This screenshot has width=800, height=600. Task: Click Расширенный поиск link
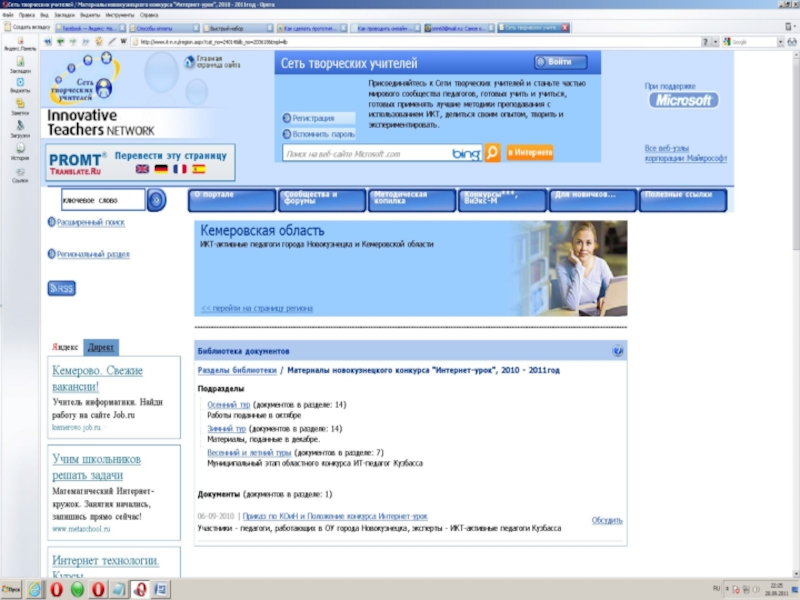click(x=91, y=222)
